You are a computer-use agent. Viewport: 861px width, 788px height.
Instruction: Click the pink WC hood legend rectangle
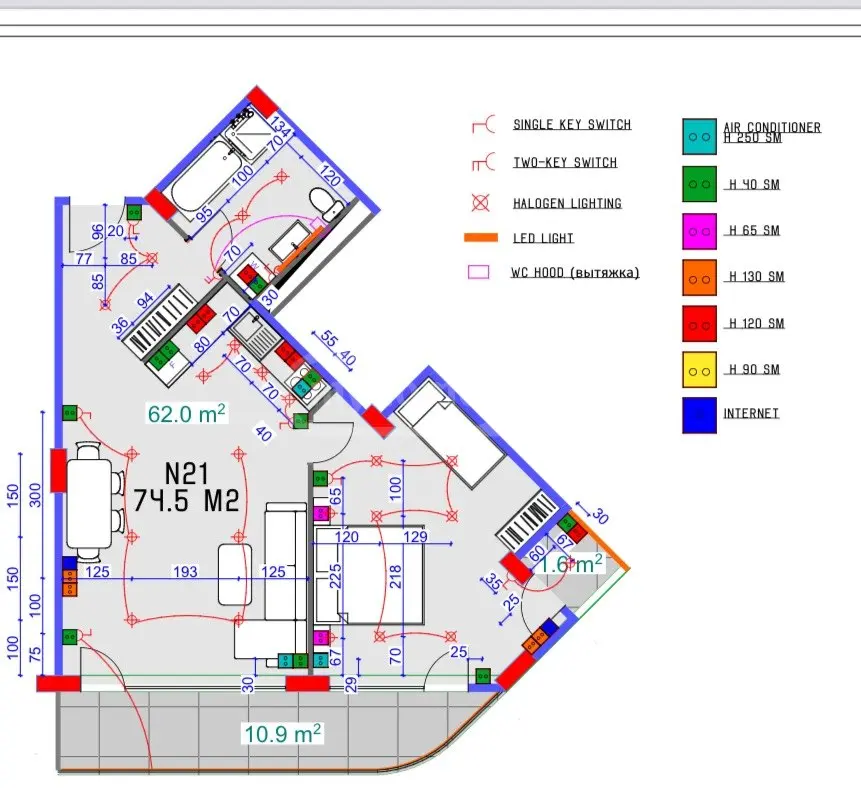click(x=478, y=272)
